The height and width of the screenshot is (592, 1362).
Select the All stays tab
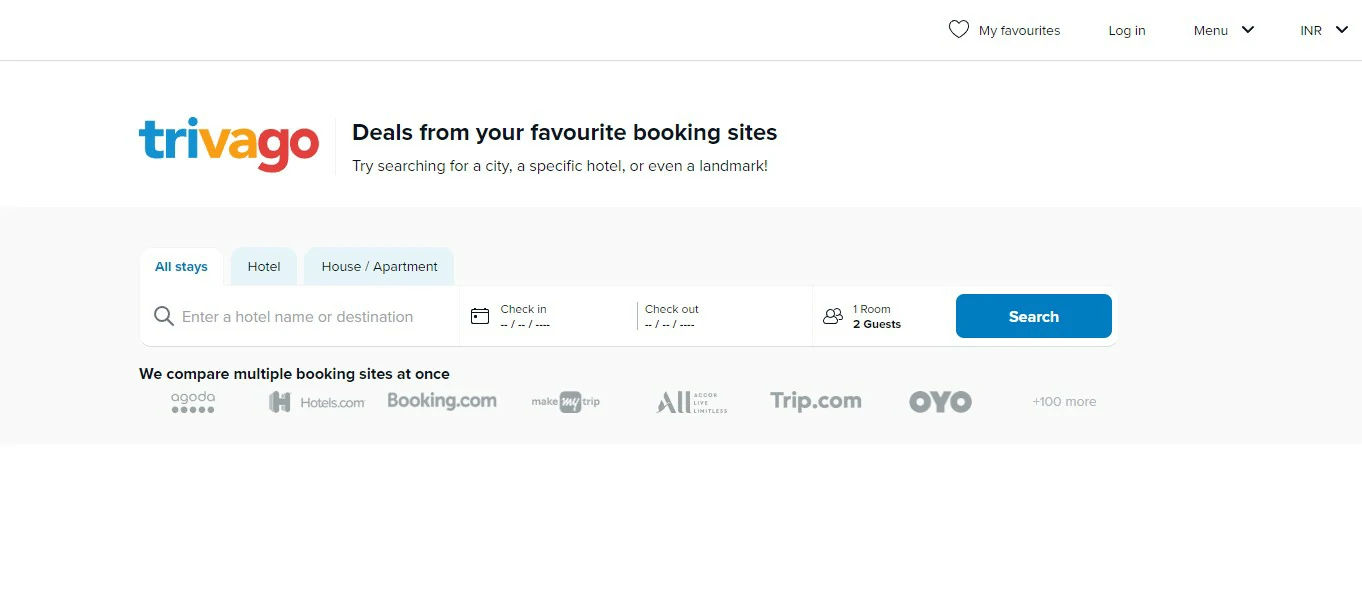(x=181, y=267)
